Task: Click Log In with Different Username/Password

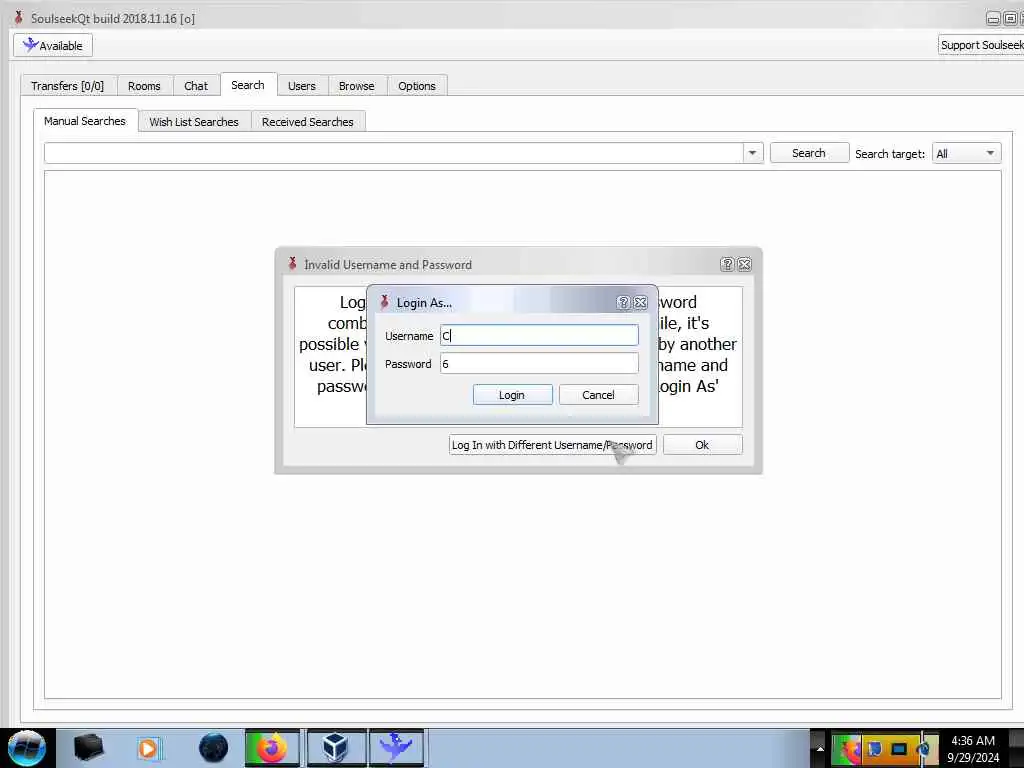Action: [552, 445]
